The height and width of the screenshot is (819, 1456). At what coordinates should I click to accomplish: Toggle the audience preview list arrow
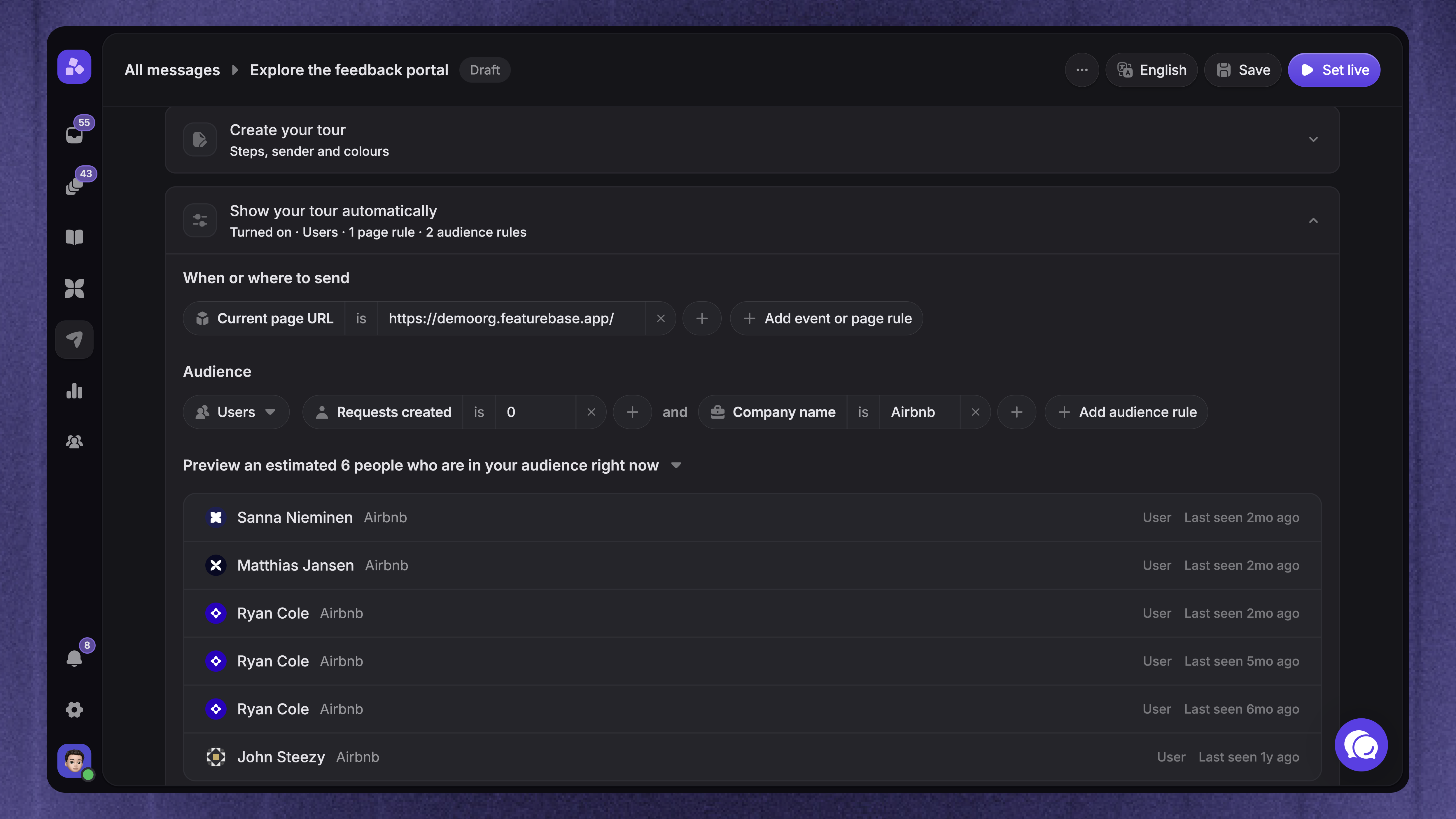click(676, 465)
